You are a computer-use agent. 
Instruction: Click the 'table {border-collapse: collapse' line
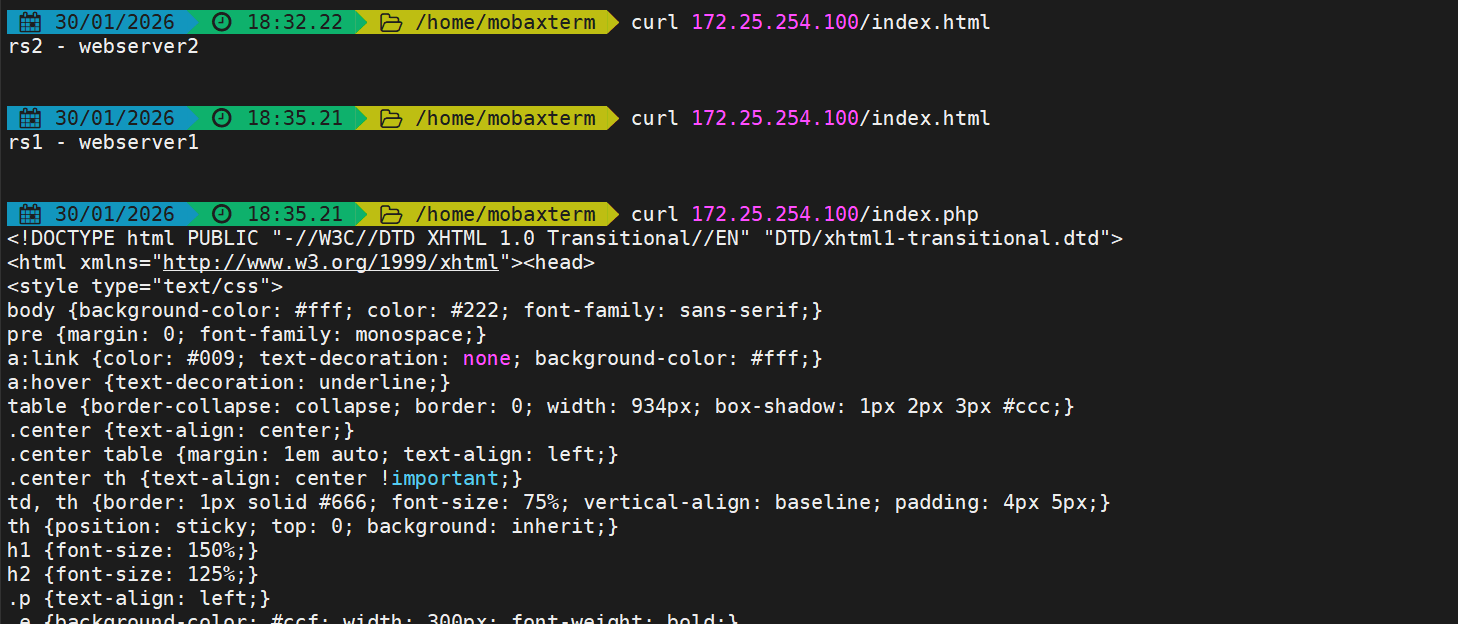tap(541, 406)
